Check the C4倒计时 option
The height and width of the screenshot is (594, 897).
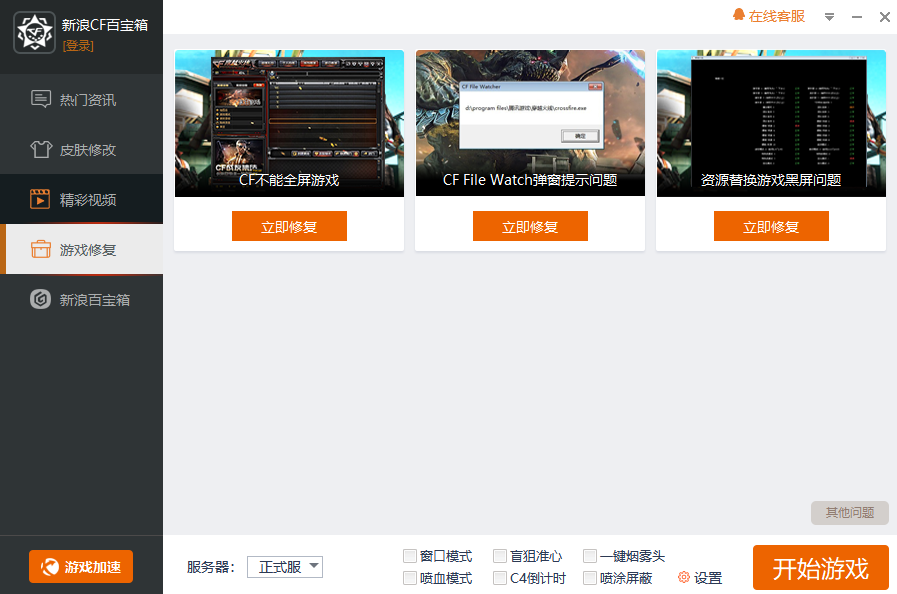[x=500, y=578]
